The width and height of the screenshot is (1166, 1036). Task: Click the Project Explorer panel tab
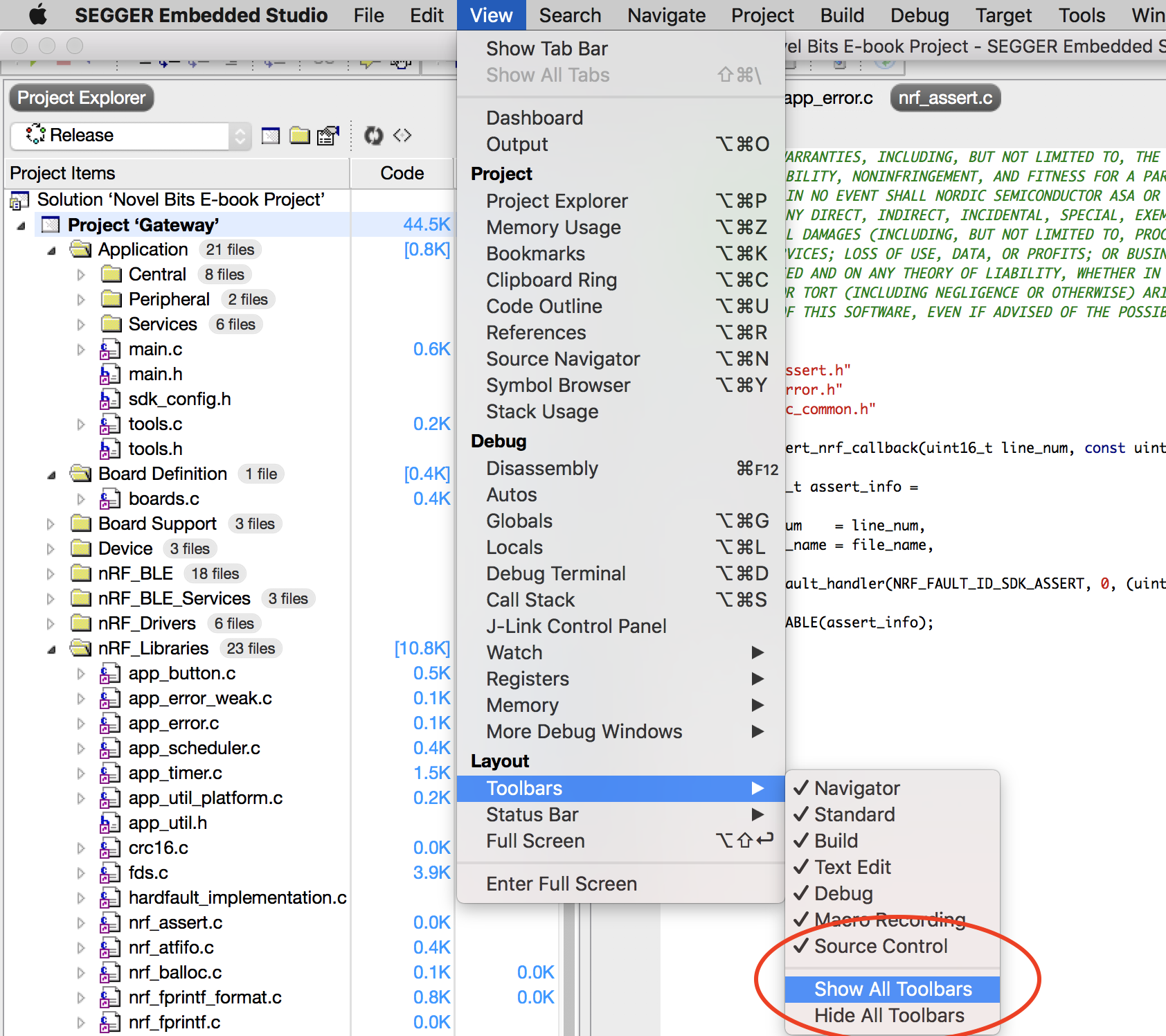[81, 98]
